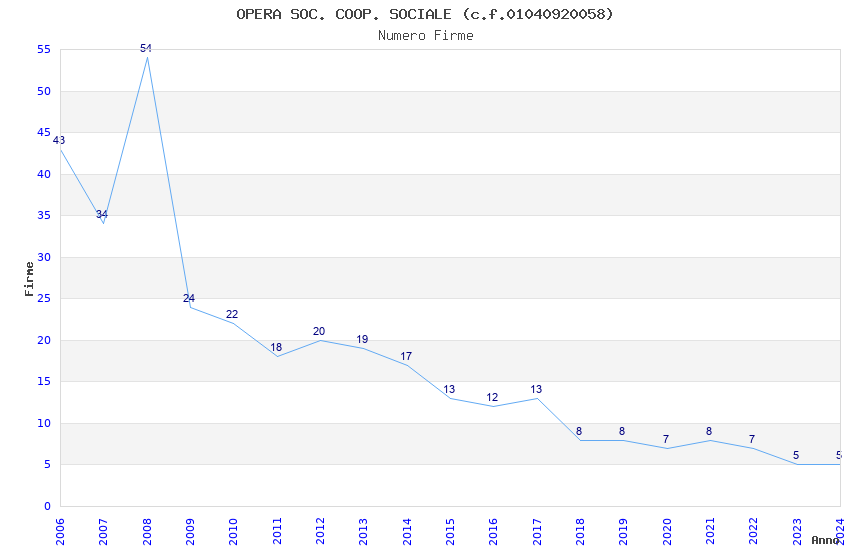Screen dimensions: 850x550
Task: Click x-axis year 2019
Action: point(623,532)
